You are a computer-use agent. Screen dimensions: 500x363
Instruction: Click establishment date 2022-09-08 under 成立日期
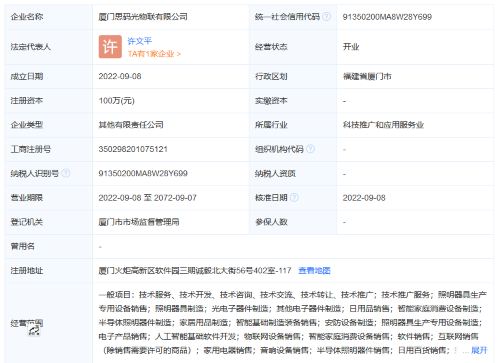coord(120,76)
